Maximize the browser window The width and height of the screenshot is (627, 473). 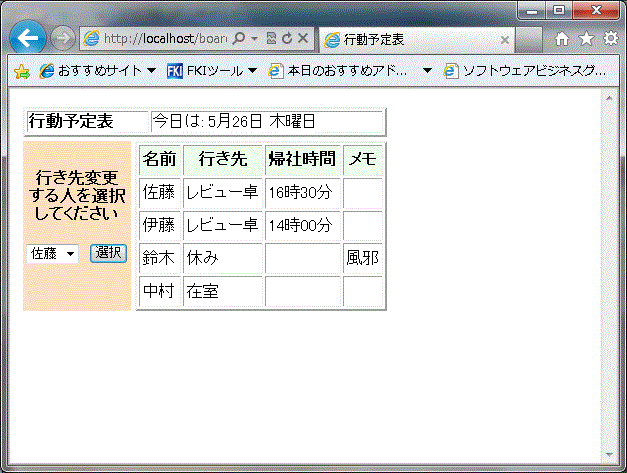pos(559,10)
